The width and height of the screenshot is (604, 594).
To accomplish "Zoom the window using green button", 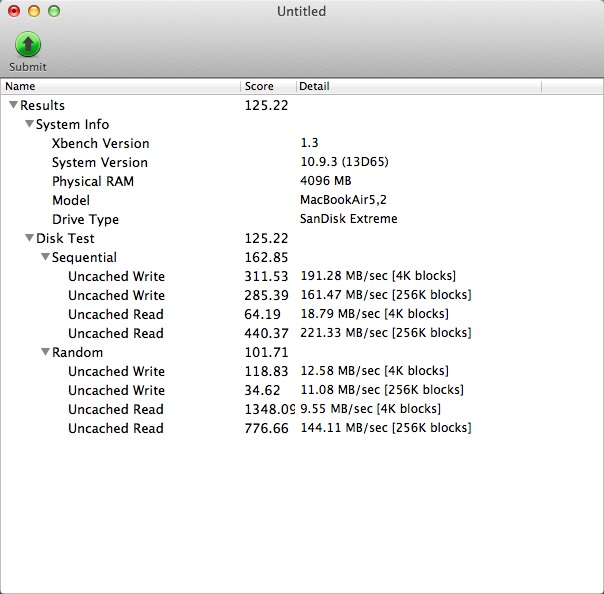I will click(54, 11).
